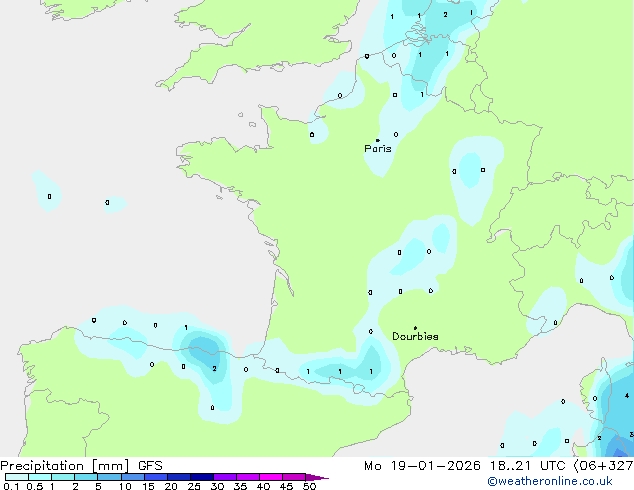Select the 30–35 mm purple swatch
The height and width of the screenshot is (490, 634).
coord(224,477)
